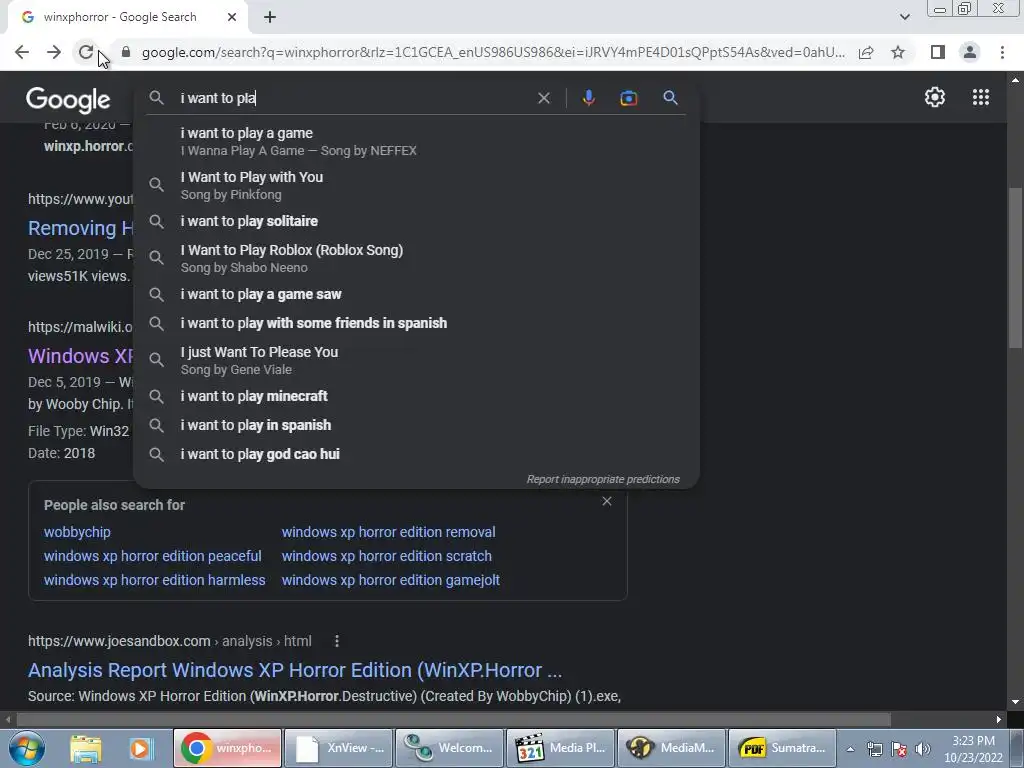Open the Analysis Report Windows XP Horror Edition result
The image size is (1024, 768).
pyautogui.click(x=295, y=670)
